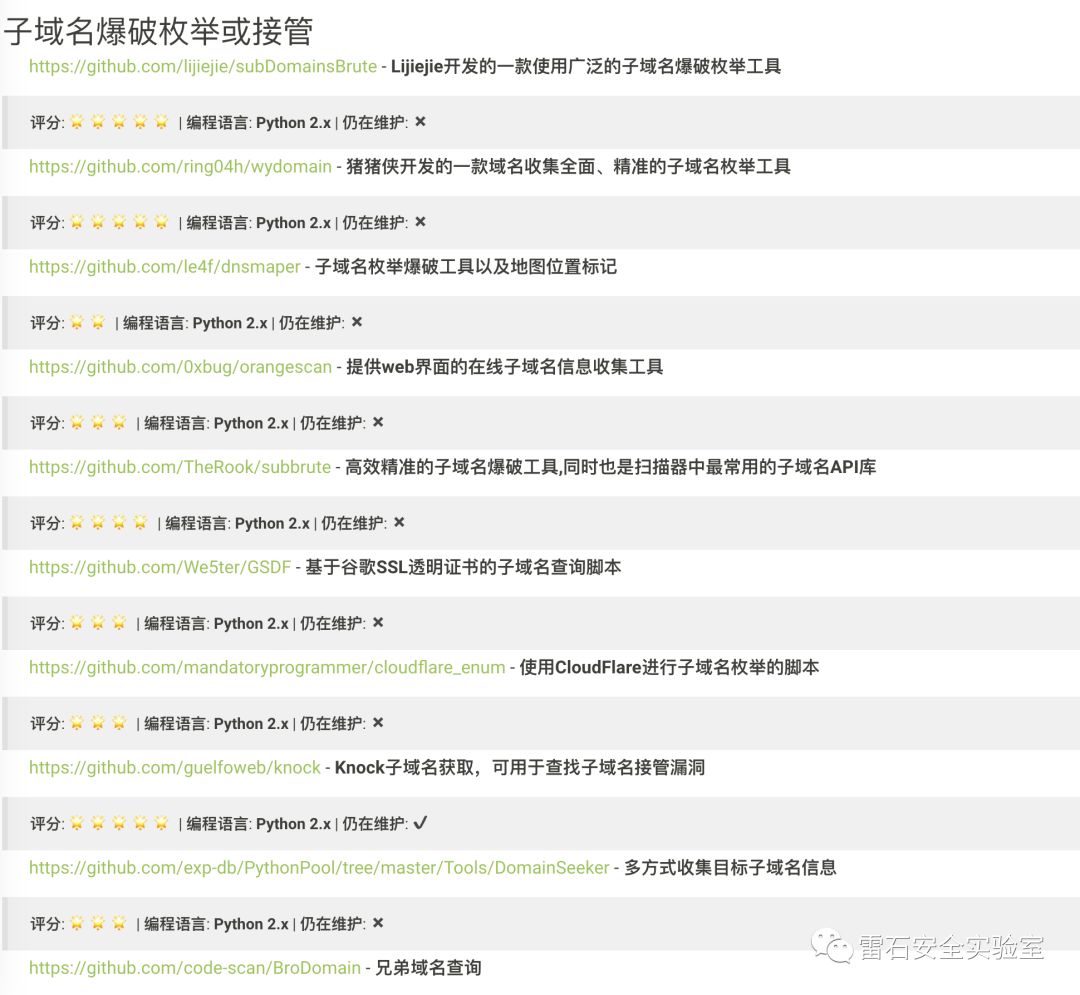The image size is (1080, 995).
Task: Click the fourth star in the subbrute rating
Action: (x=140, y=522)
